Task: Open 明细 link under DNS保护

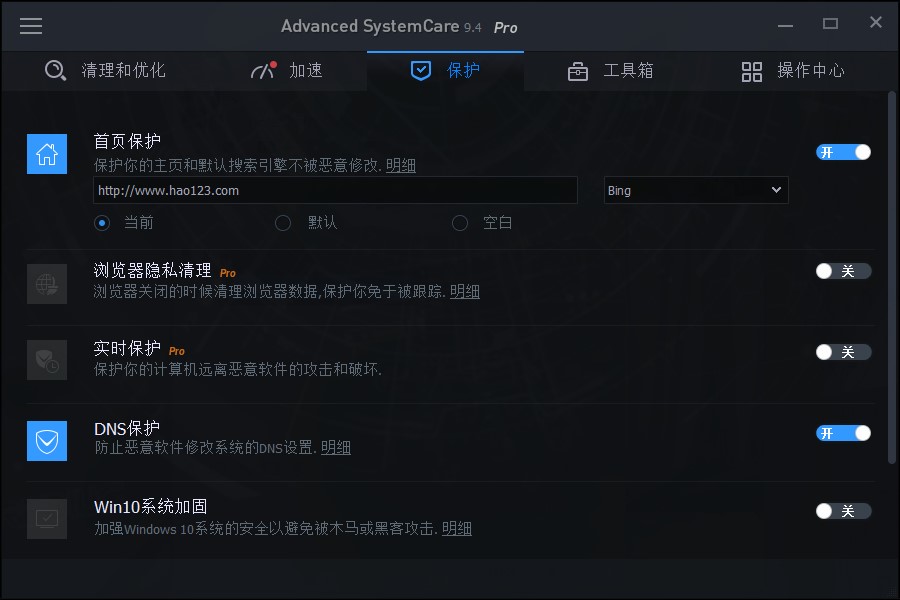Action: click(336, 447)
